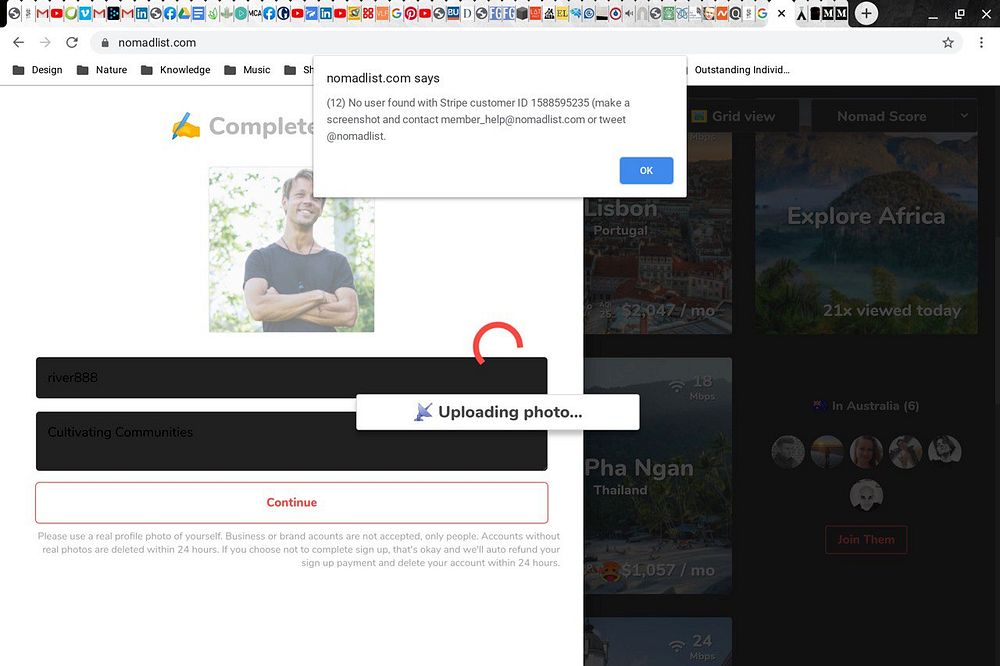Switch to the Google Docs tab
Screen dimensions: 1000x666
[198, 13]
